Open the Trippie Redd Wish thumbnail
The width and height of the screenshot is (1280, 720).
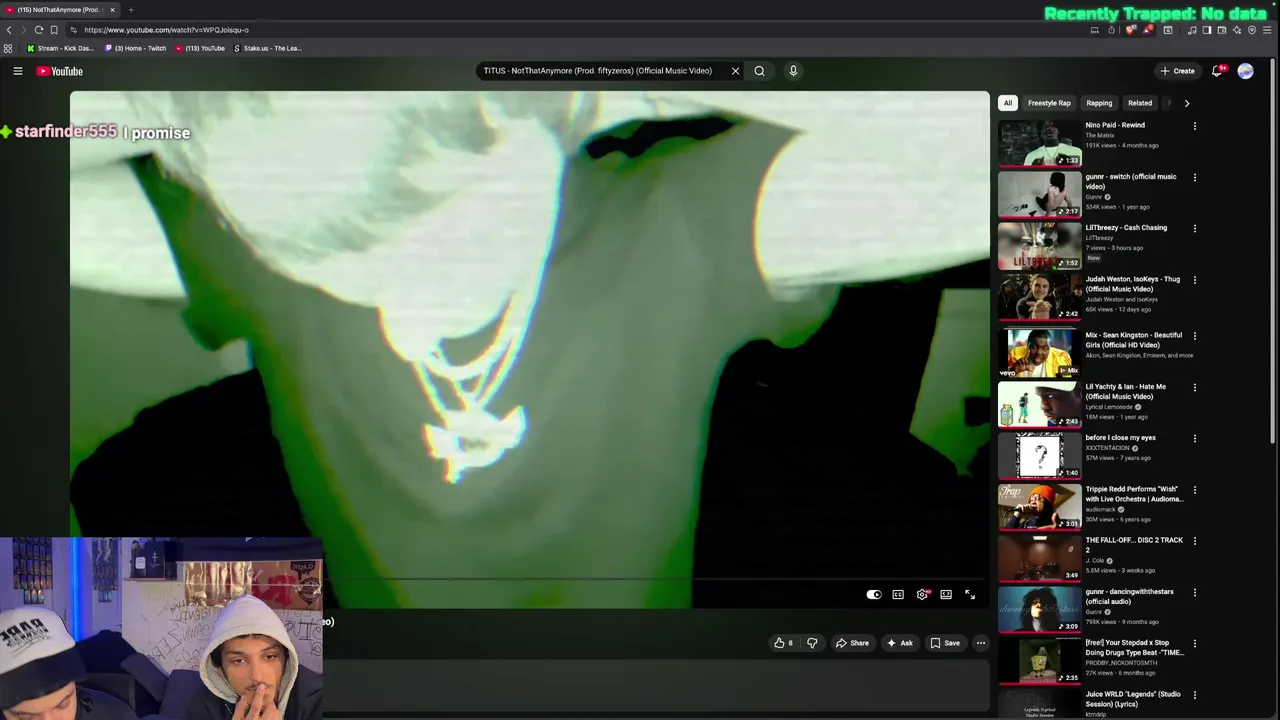point(1039,507)
